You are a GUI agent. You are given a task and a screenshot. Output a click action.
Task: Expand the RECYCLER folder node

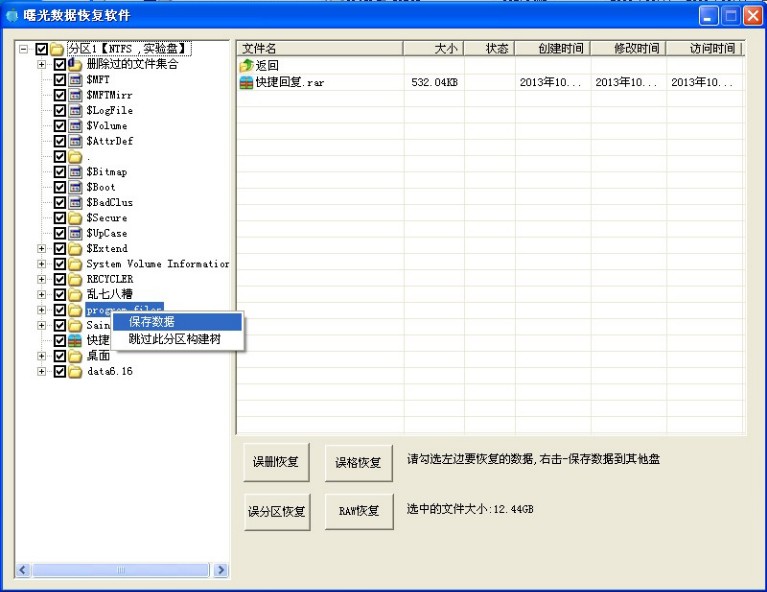(x=42, y=279)
